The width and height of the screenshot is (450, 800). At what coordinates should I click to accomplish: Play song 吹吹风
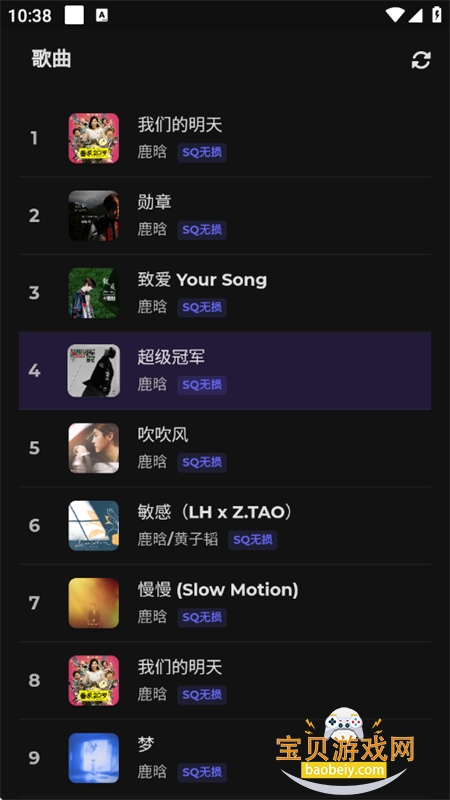coord(225,448)
